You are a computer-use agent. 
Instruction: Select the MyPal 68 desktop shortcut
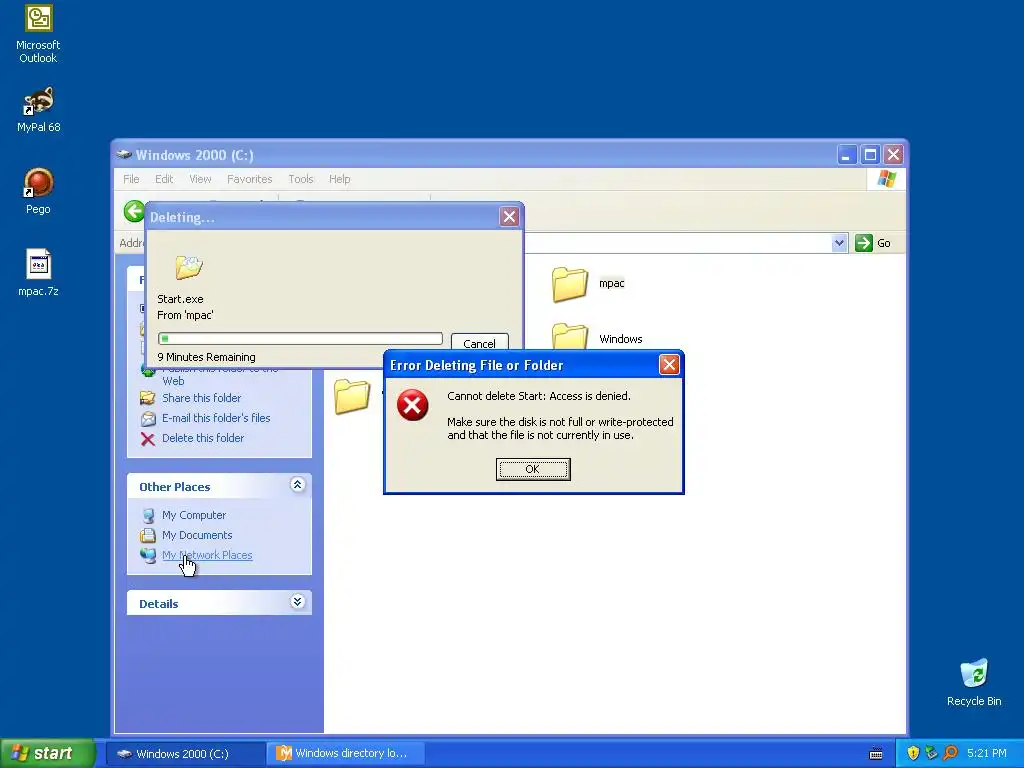[38, 109]
